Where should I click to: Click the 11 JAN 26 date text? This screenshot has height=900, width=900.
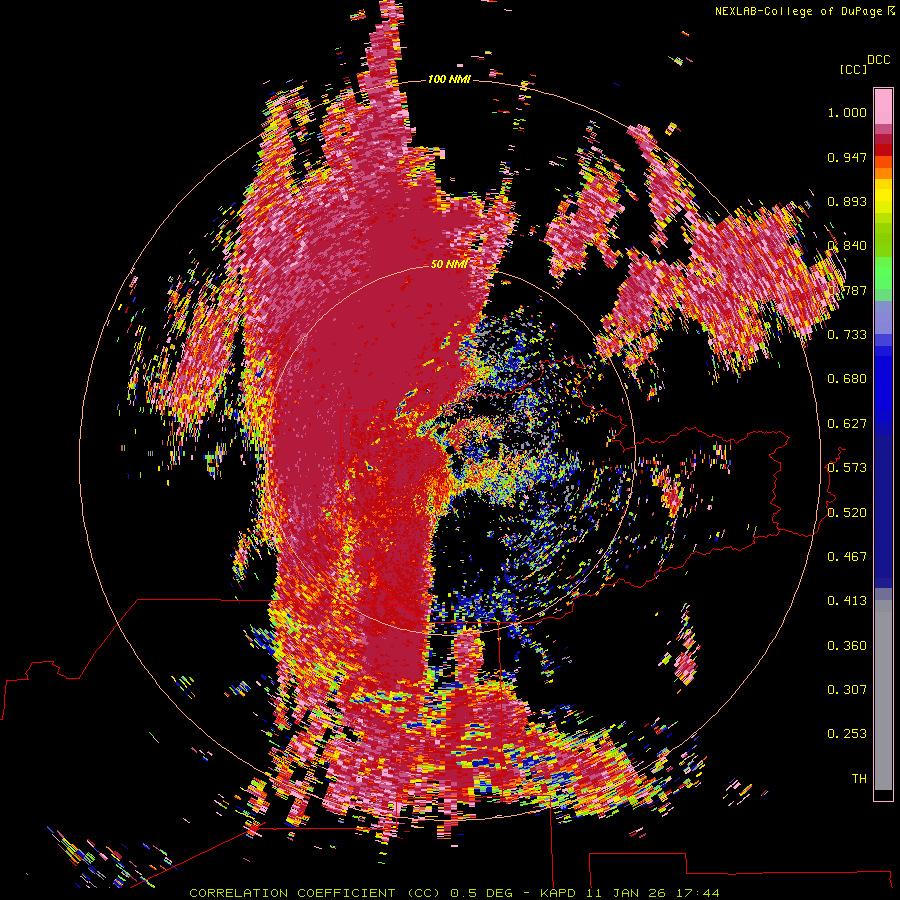coord(625,893)
